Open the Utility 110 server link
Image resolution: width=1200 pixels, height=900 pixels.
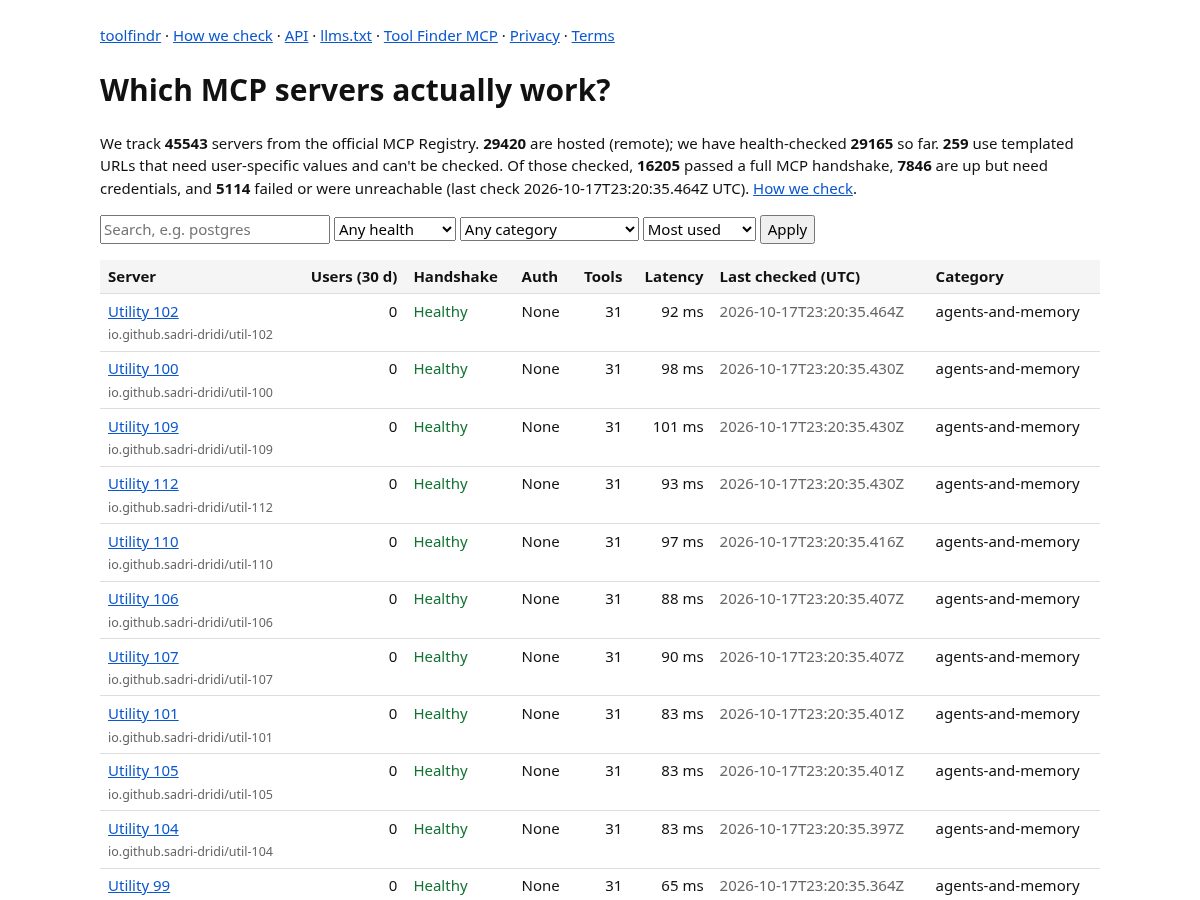tap(143, 542)
